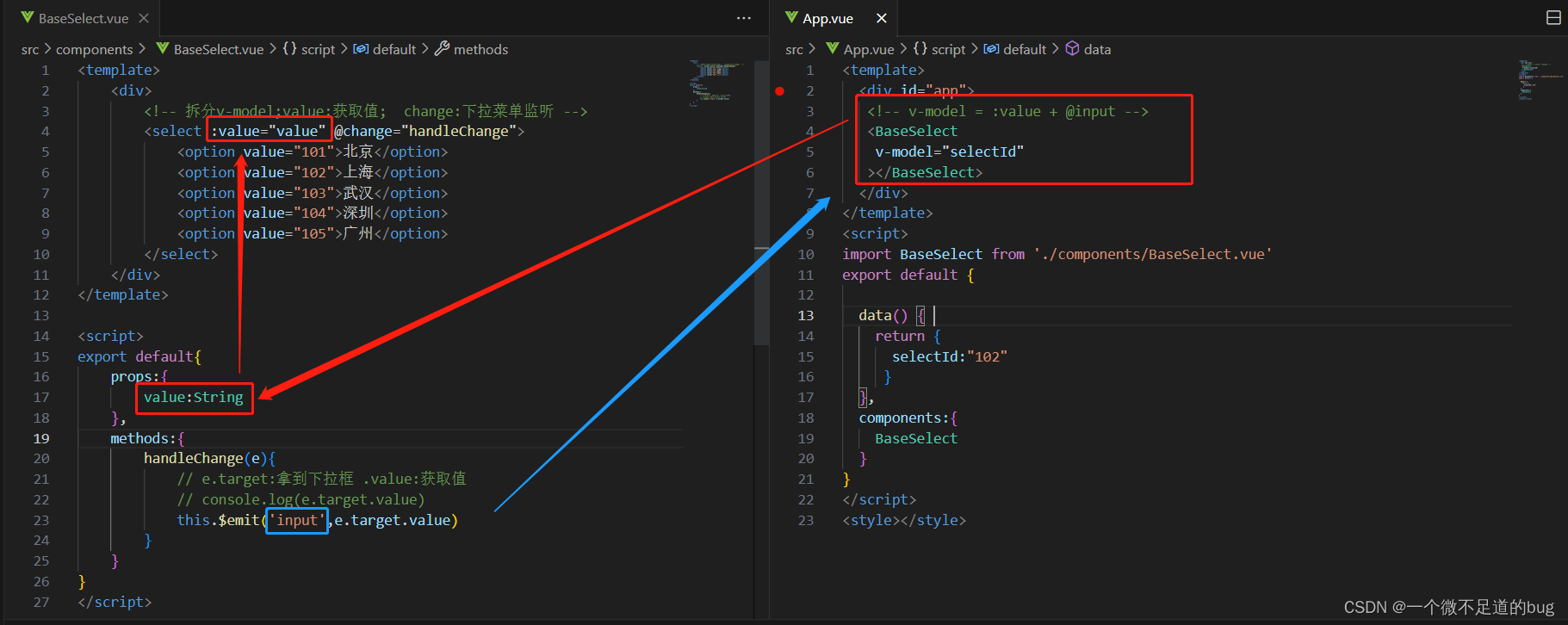Click the Vue icon on BaseSelect.vue tab

tap(28, 18)
